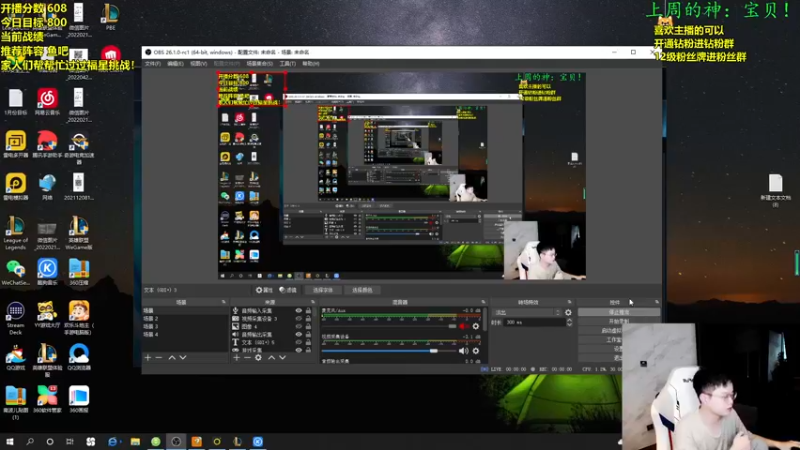Select the 图像 4 source

(x=249, y=327)
